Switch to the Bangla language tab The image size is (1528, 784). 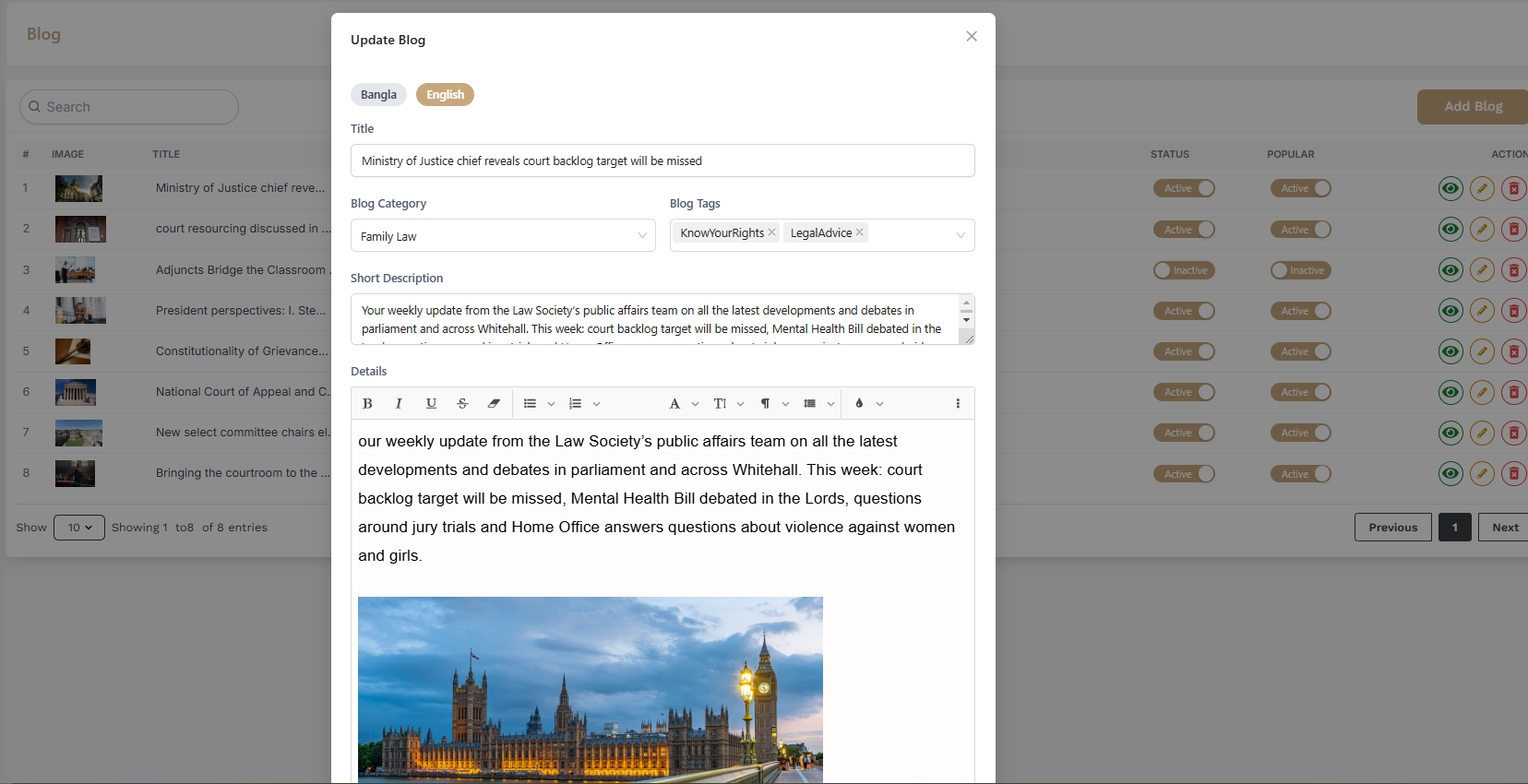(x=378, y=95)
